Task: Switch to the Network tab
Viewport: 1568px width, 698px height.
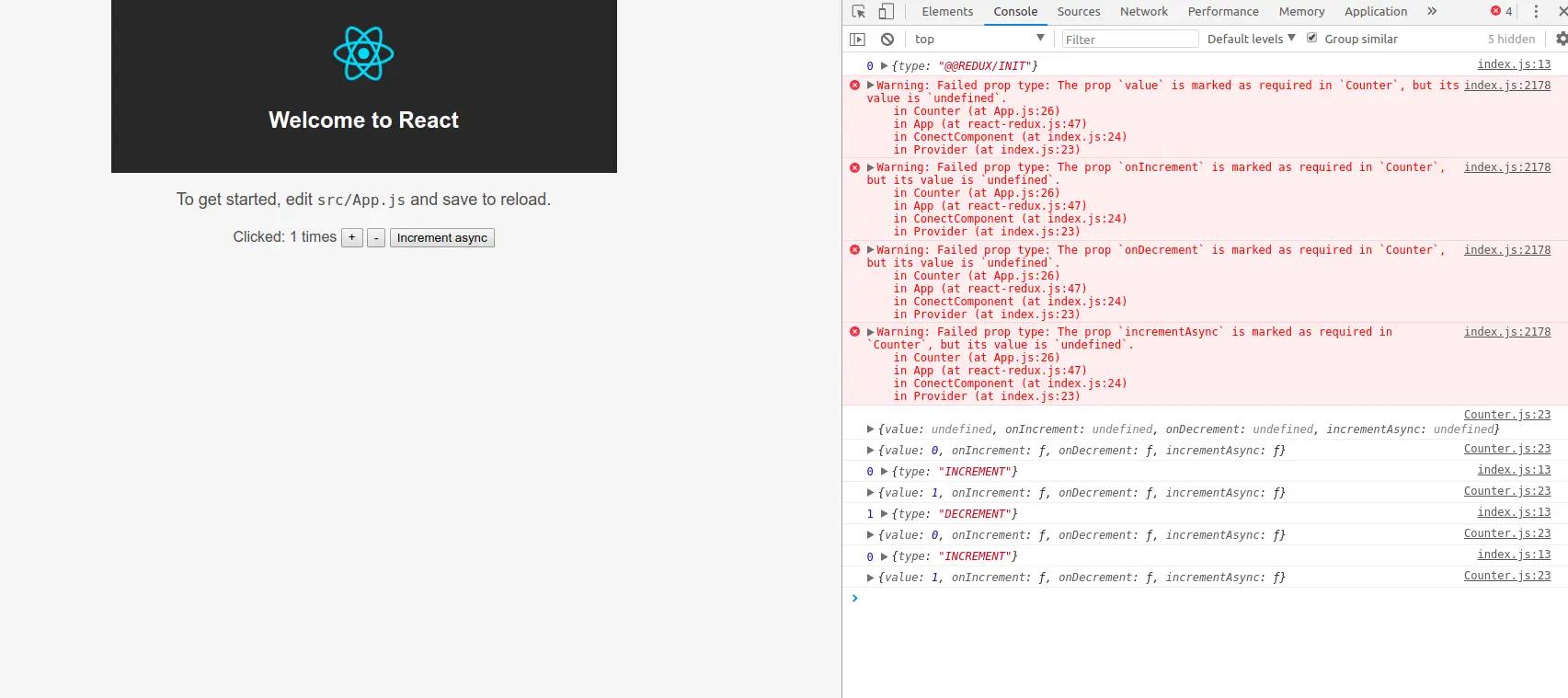Action: tap(1143, 12)
